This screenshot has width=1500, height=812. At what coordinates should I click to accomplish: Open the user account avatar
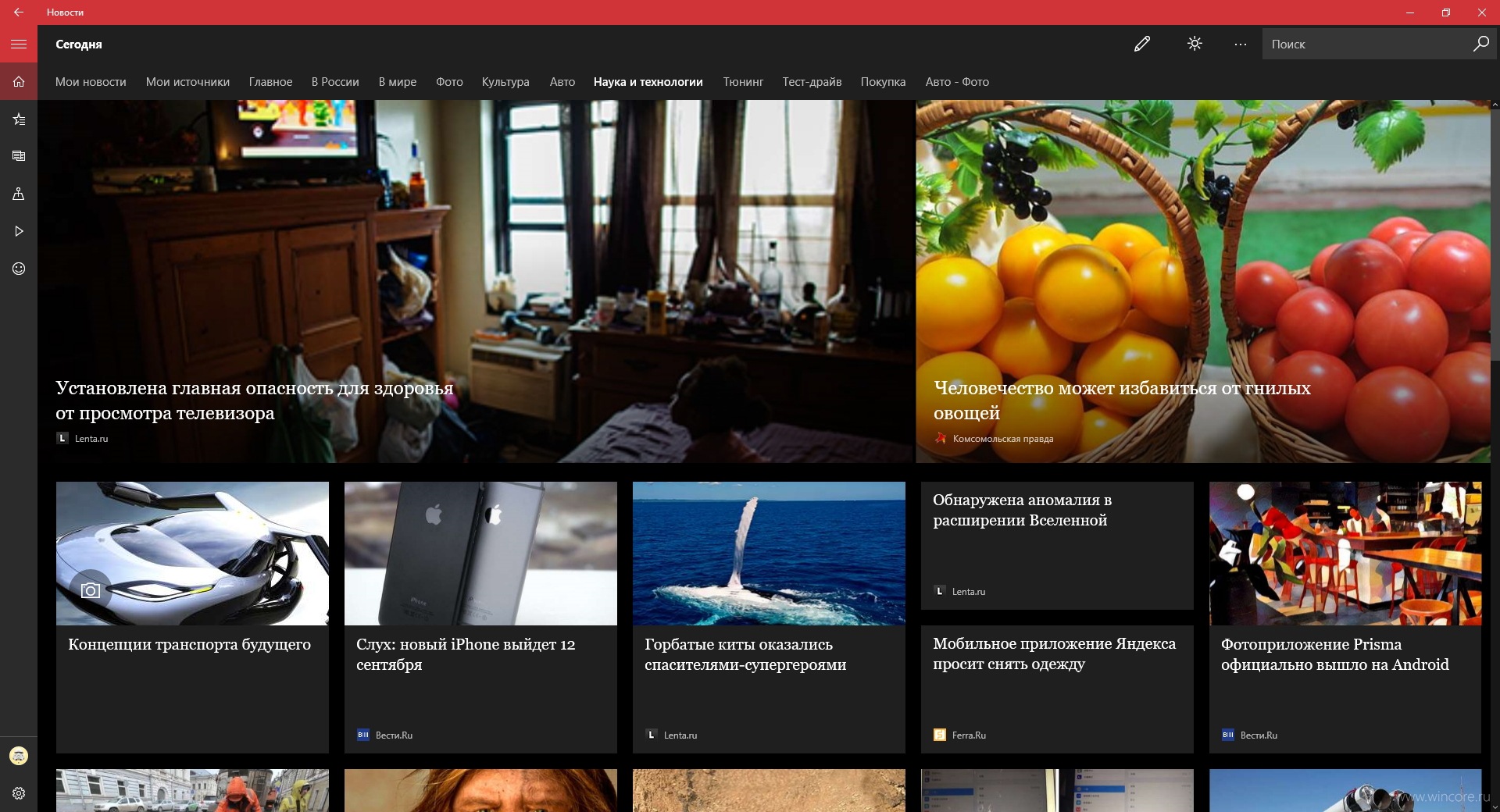(x=19, y=756)
